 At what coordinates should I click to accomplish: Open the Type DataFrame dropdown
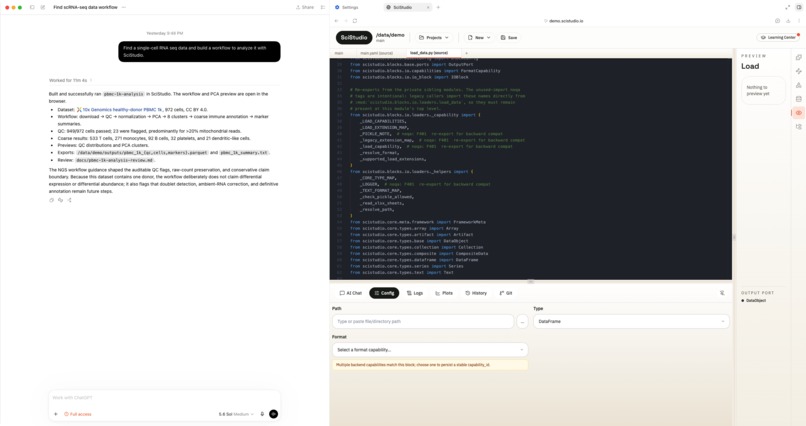631,321
